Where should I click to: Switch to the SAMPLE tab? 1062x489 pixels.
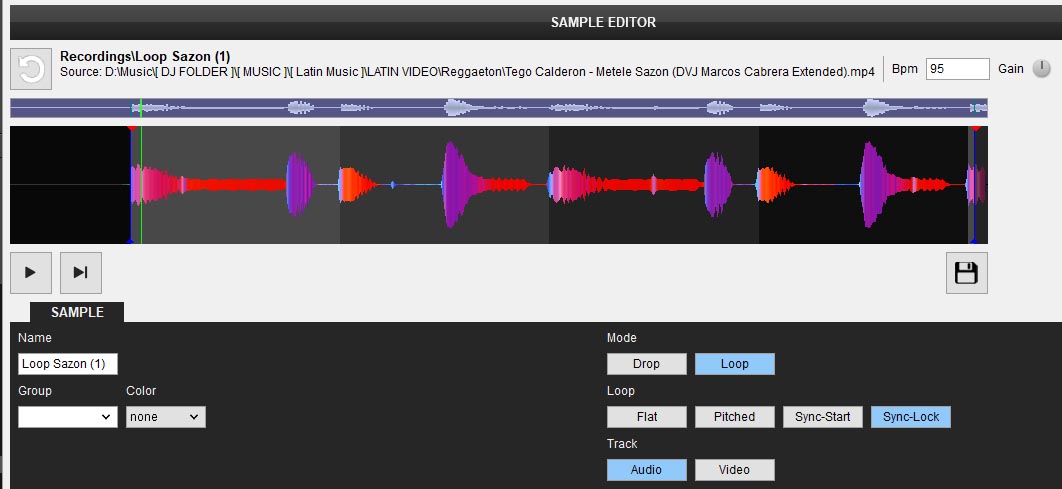77,312
